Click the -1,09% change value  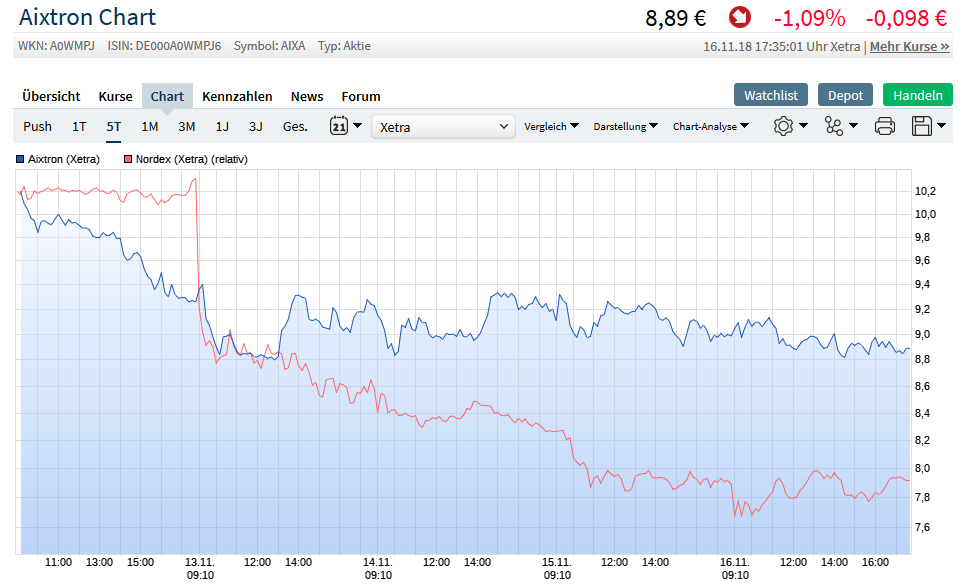(x=809, y=18)
